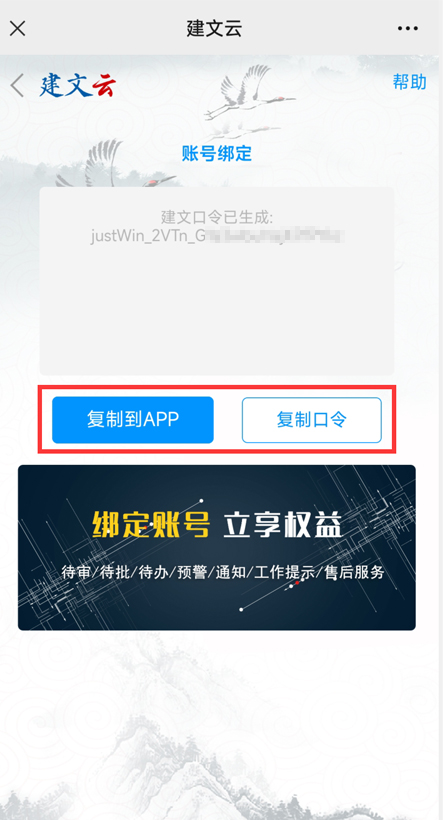Tap the 待审/待批/待办 banner subtitle line
The image size is (443, 820).
click(223, 572)
